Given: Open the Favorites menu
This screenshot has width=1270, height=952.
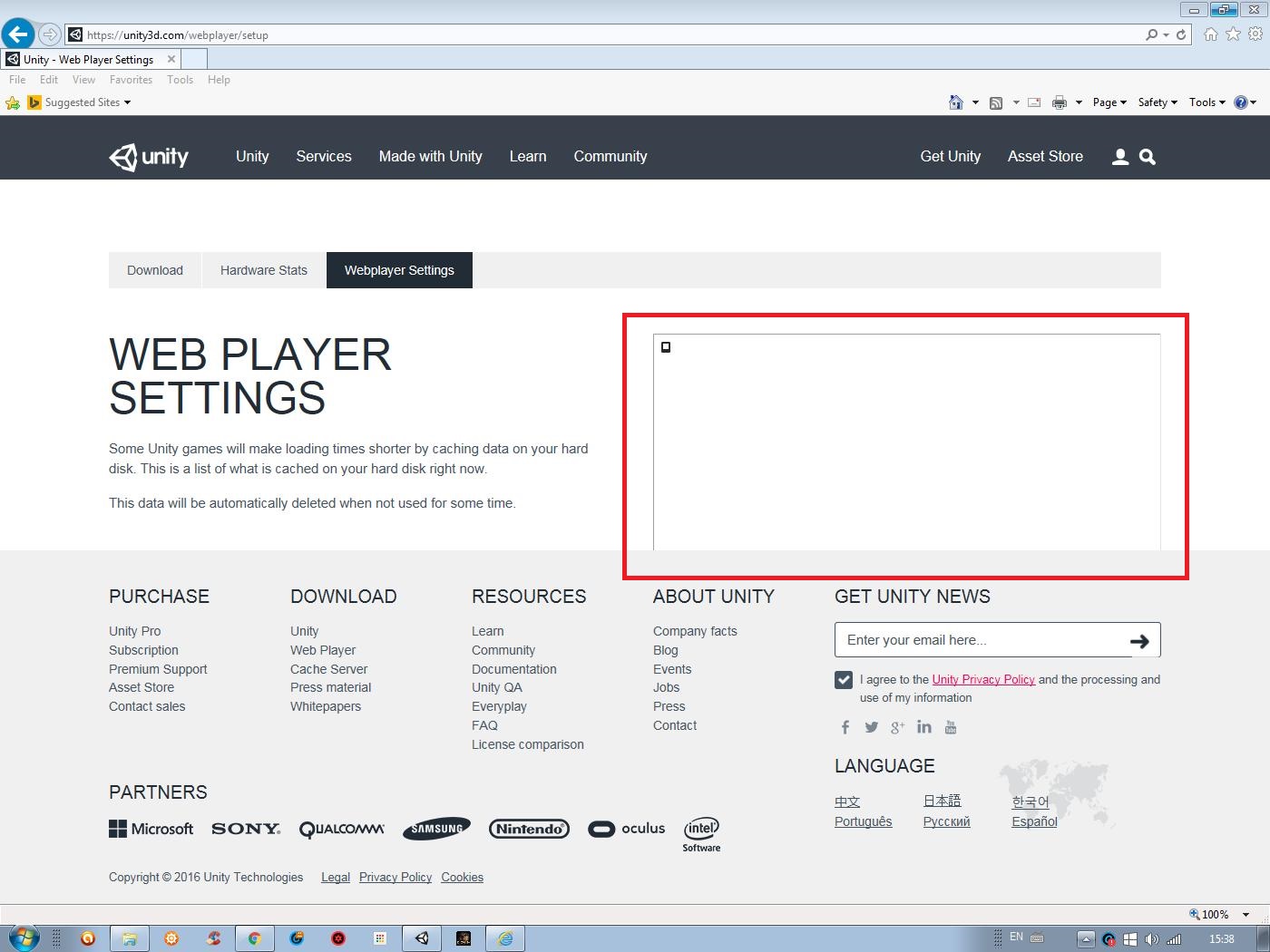Looking at the screenshot, I should (131, 80).
